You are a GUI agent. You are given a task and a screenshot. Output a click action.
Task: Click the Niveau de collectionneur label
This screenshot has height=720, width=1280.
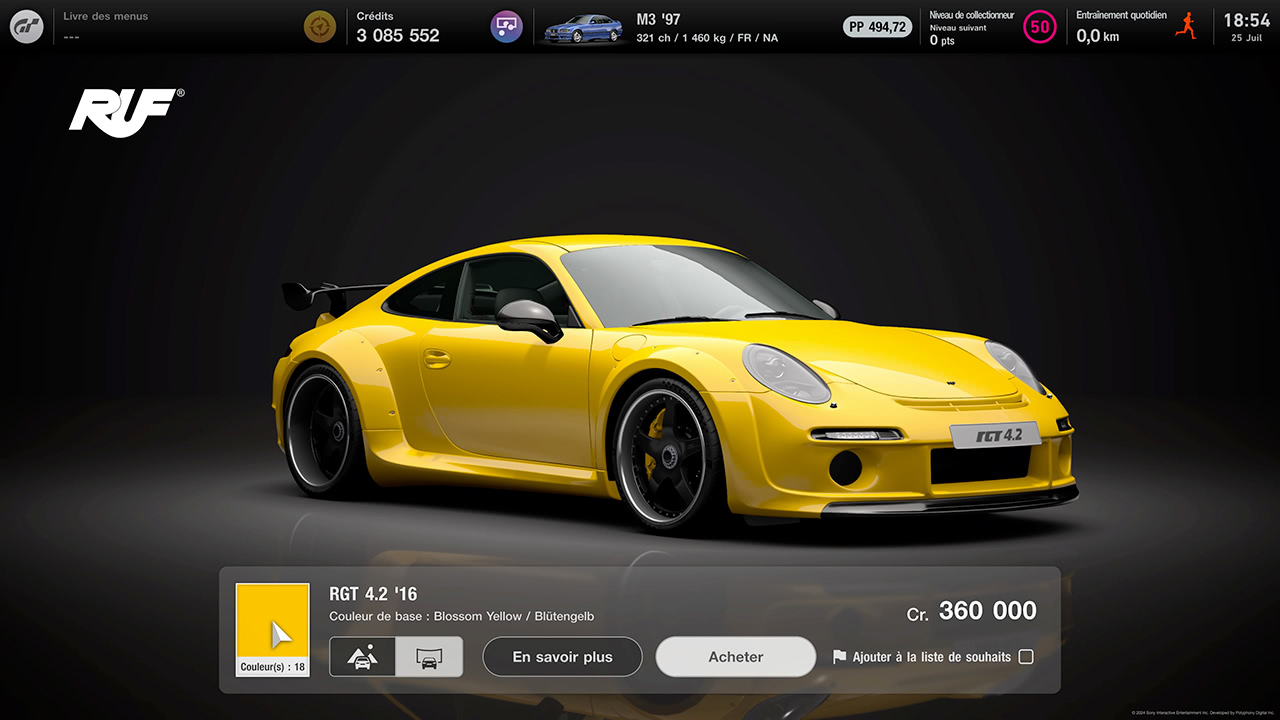pos(971,15)
